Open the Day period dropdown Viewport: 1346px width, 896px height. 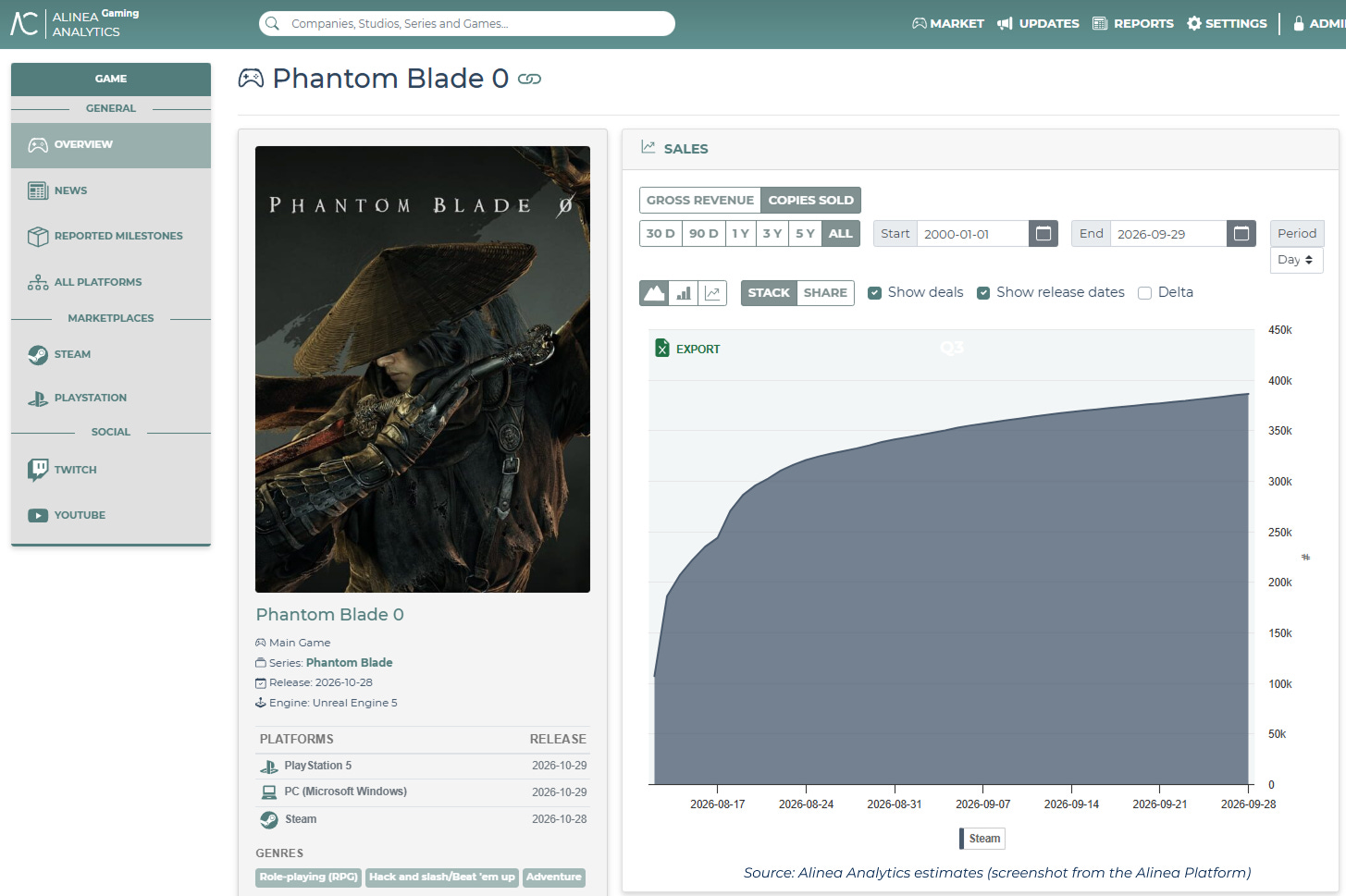[x=1296, y=260]
